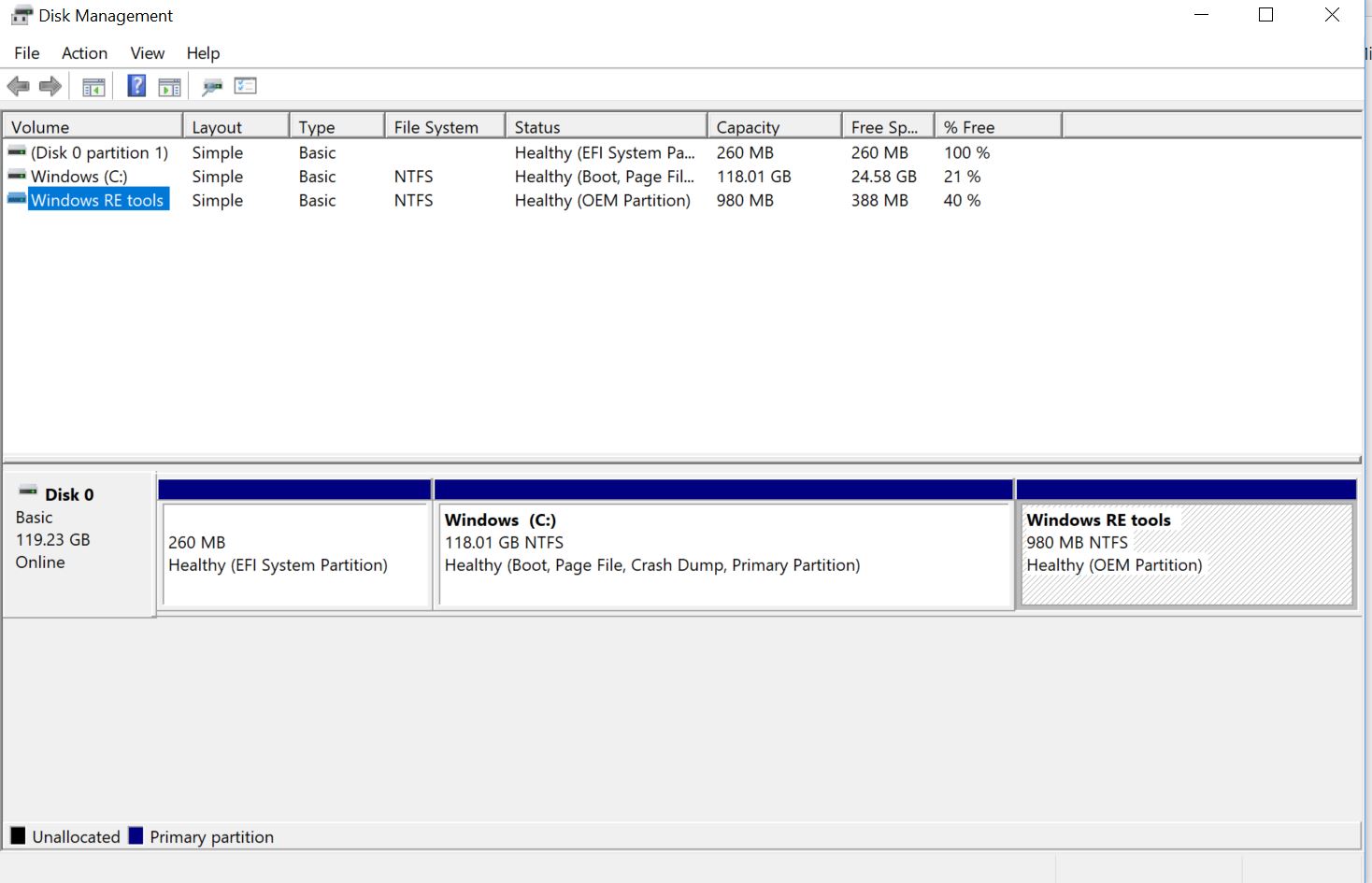Click drive icon beside Windows RE tools volume
The height and width of the screenshot is (883, 1372).
coord(17,199)
